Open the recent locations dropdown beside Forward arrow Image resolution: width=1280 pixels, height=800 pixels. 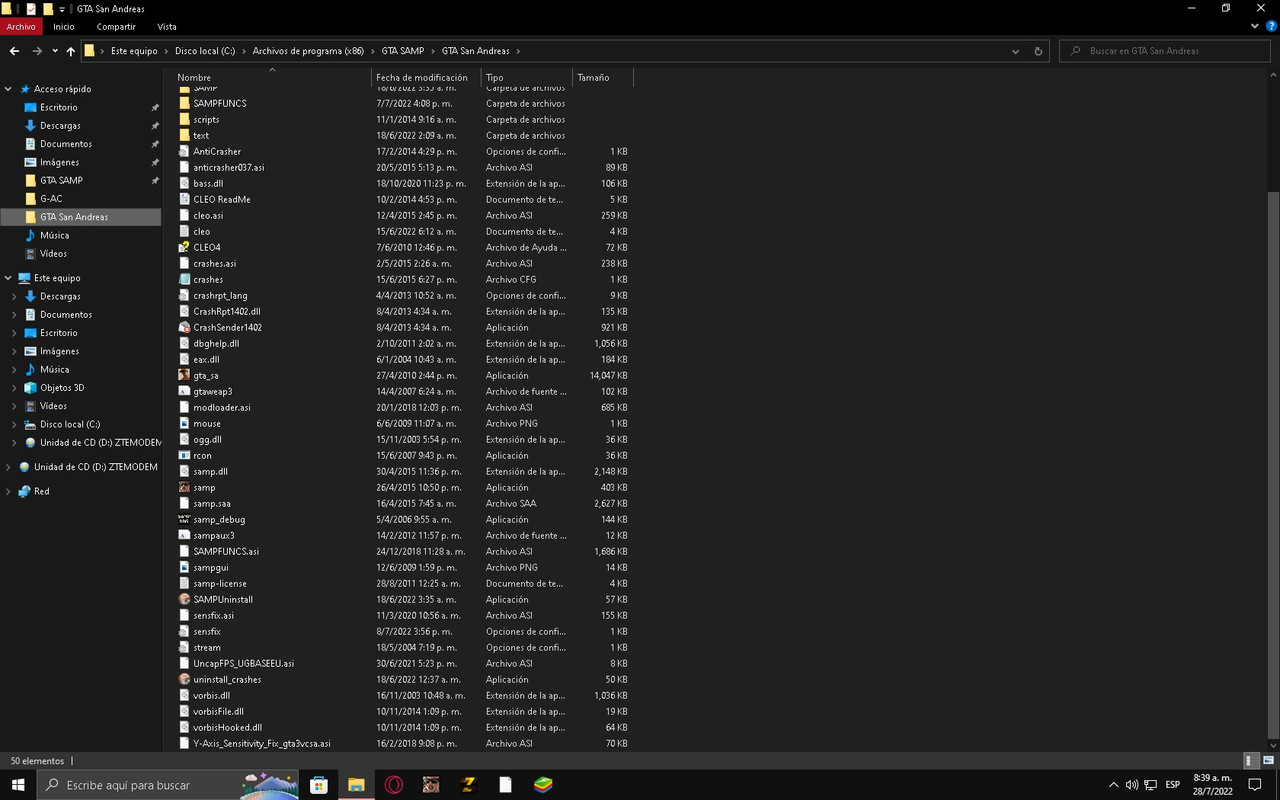(x=54, y=51)
